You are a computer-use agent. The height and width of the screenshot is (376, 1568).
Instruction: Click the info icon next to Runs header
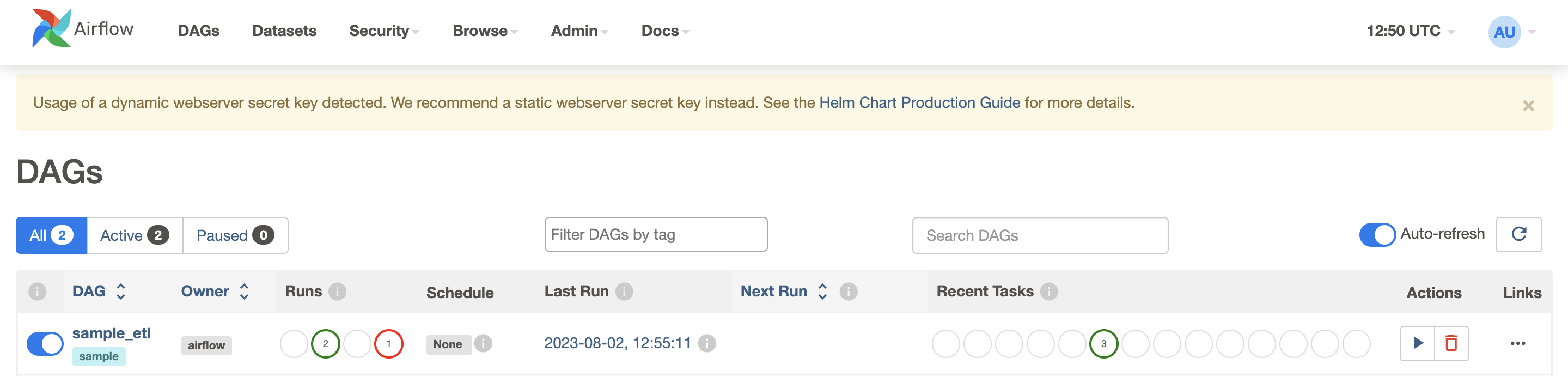click(337, 292)
